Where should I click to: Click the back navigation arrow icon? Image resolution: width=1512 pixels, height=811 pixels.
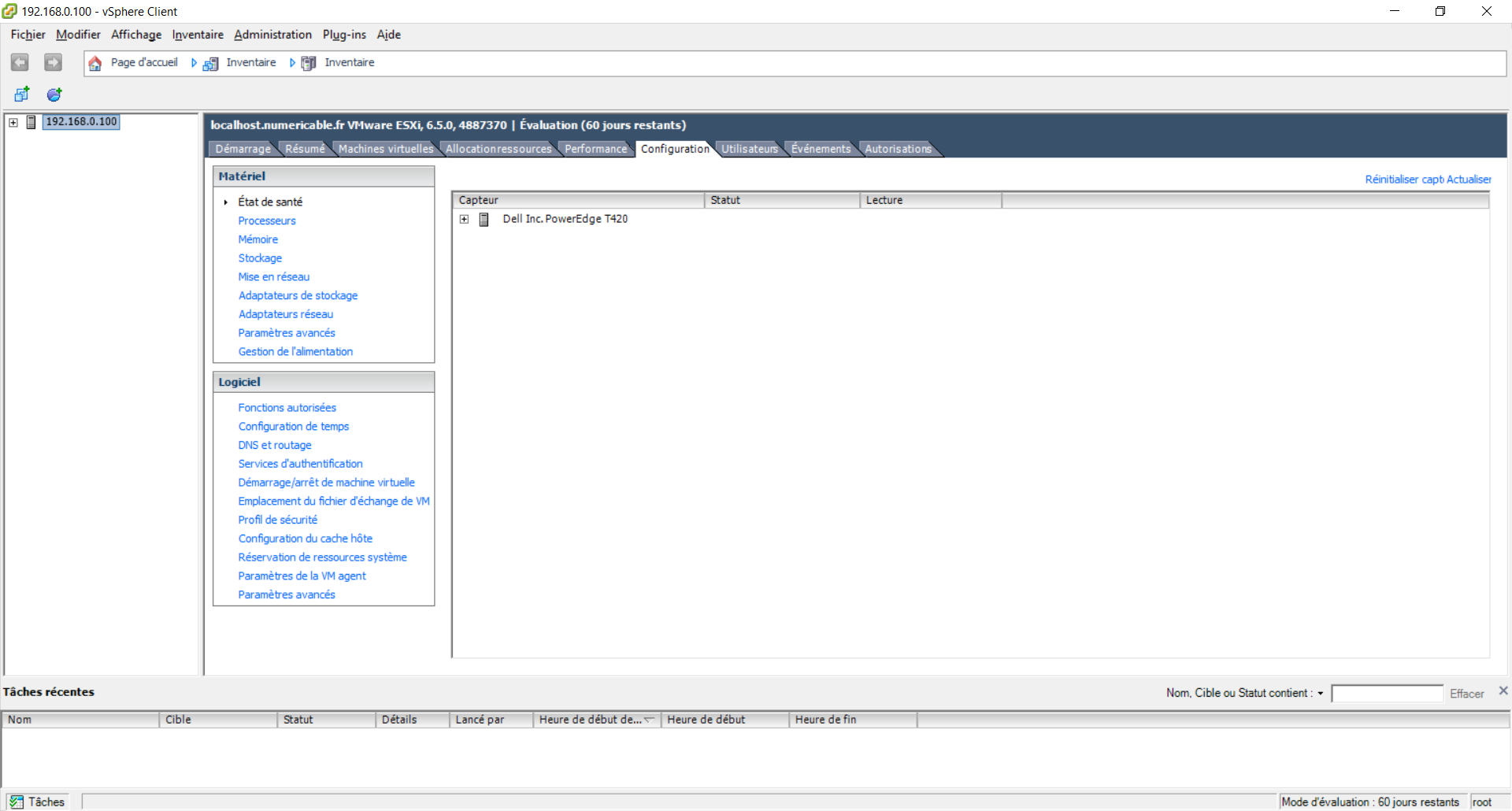(x=20, y=62)
